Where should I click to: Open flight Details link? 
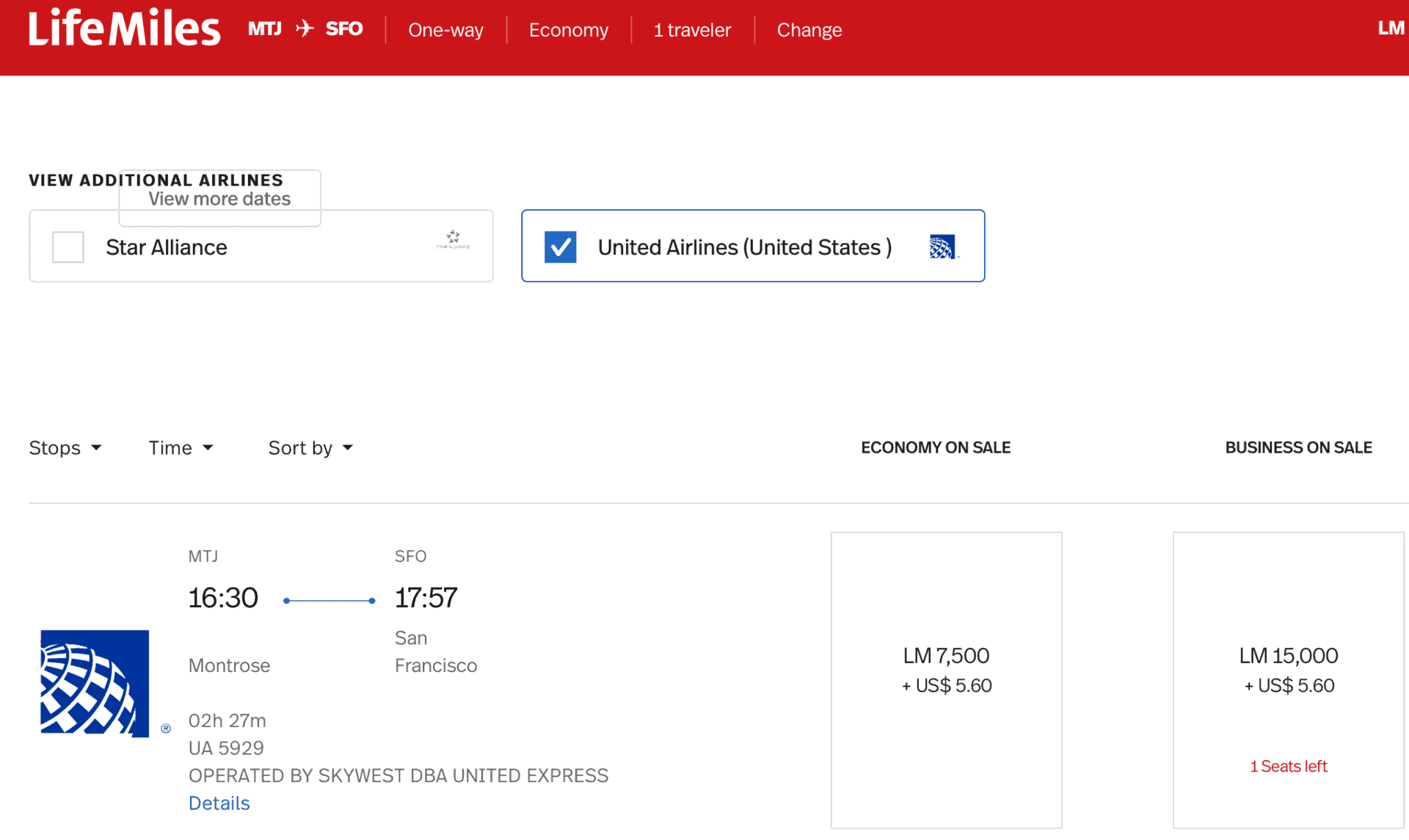(x=219, y=803)
